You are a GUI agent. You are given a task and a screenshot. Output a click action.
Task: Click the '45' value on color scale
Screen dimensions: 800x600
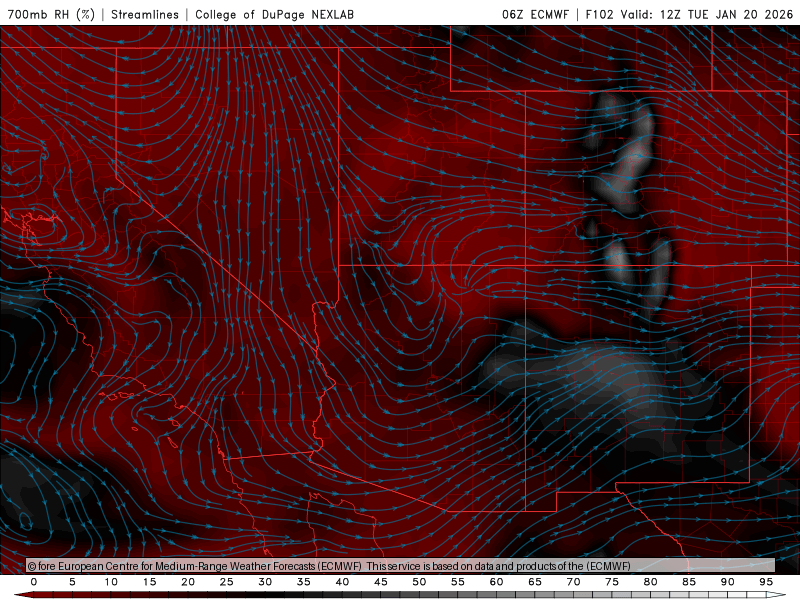pyautogui.click(x=381, y=582)
